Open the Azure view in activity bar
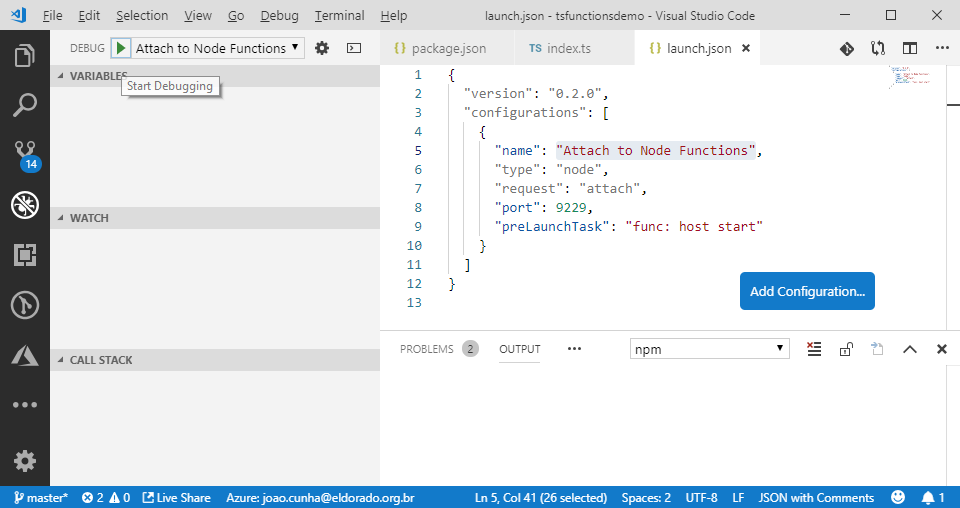 [x=24, y=355]
